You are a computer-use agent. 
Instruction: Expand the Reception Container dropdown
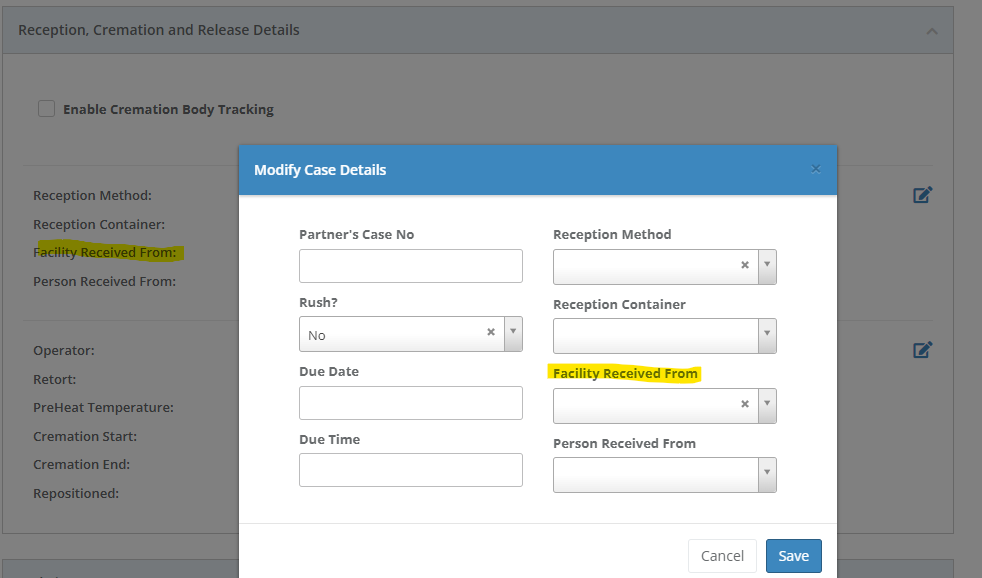coord(767,335)
